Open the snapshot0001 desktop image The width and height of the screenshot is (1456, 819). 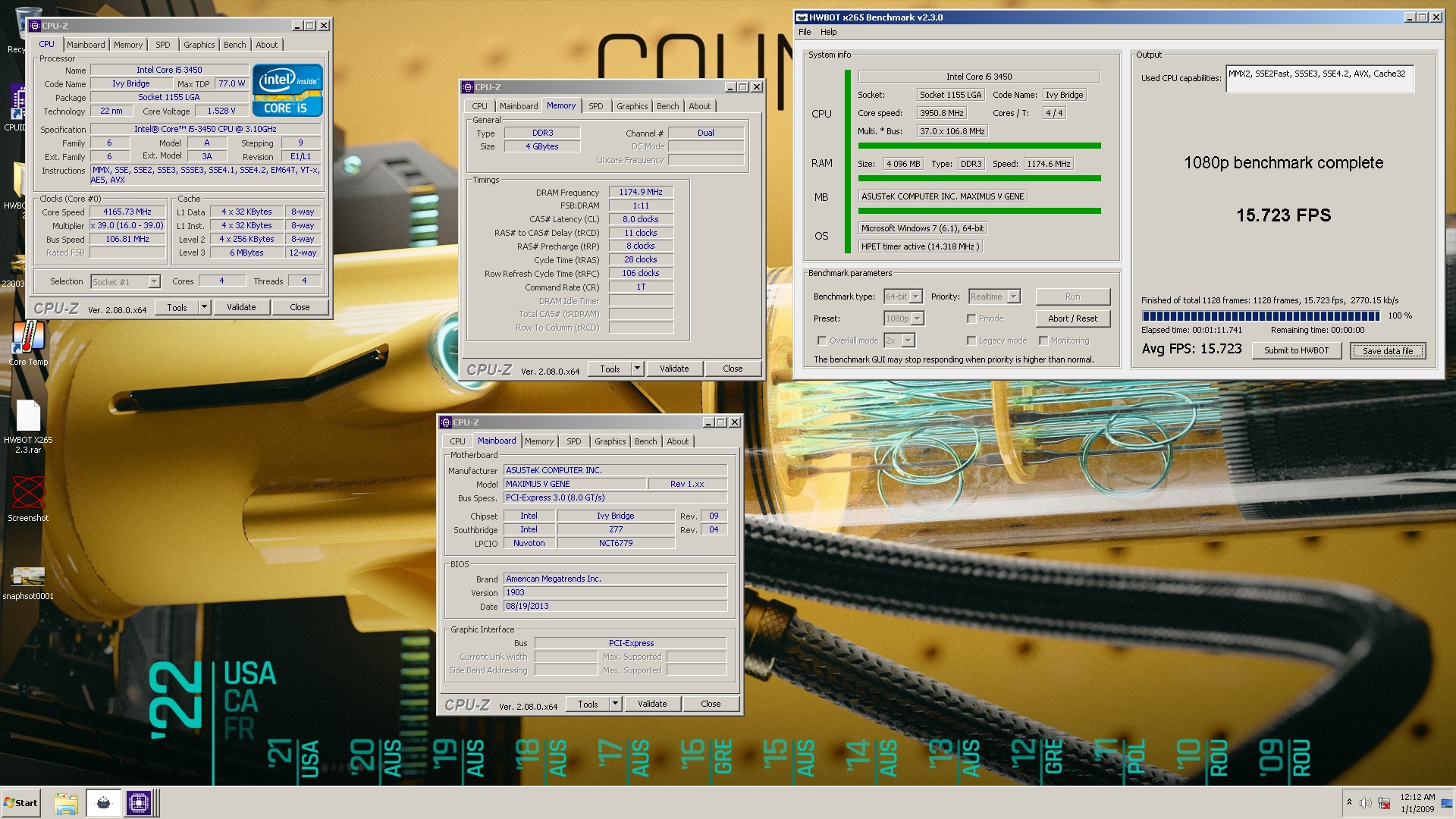coord(28,582)
